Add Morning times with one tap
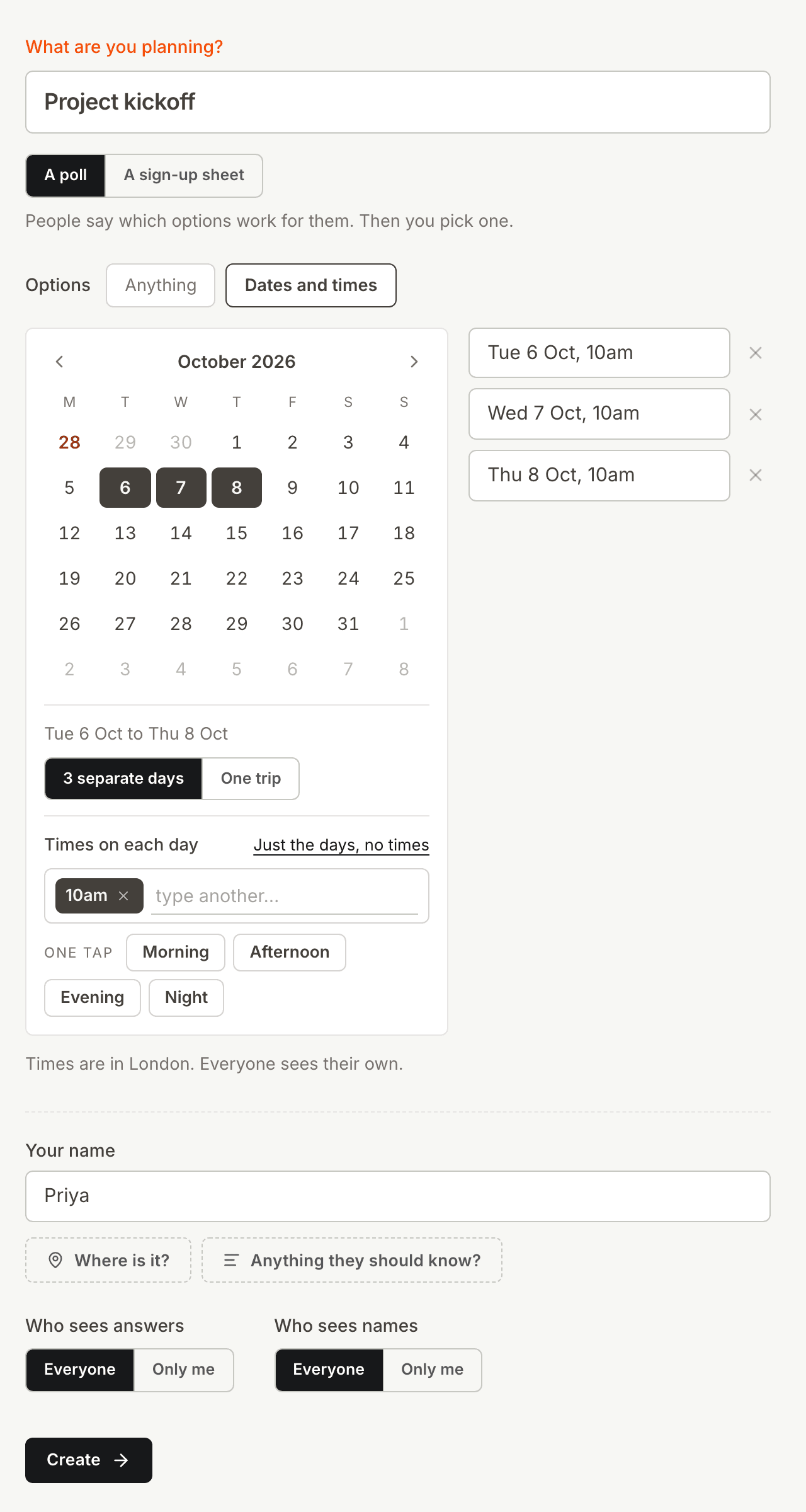This screenshot has width=806, height=1512. point(176,953)
